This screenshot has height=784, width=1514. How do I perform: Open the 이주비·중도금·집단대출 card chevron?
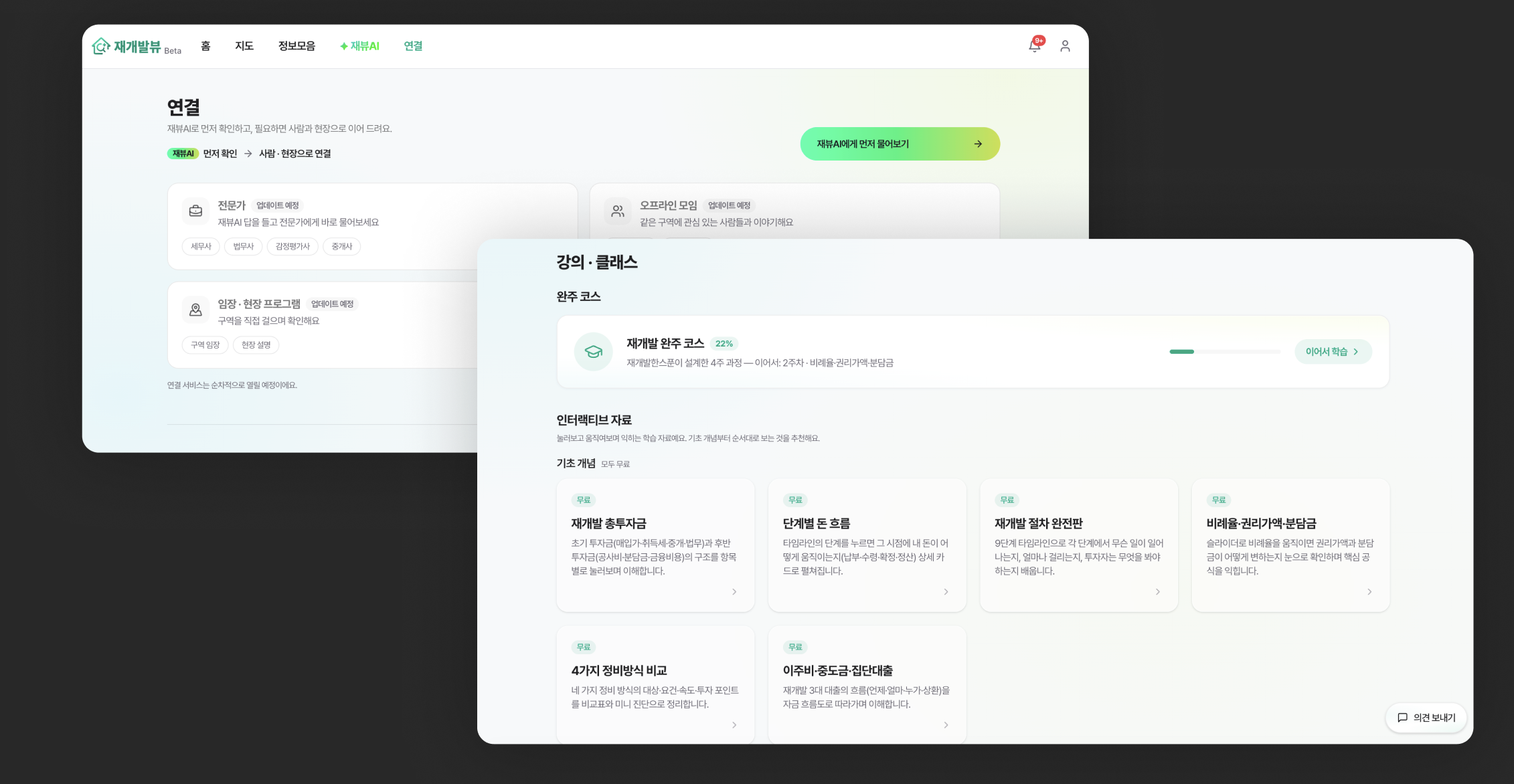[946, 724]
